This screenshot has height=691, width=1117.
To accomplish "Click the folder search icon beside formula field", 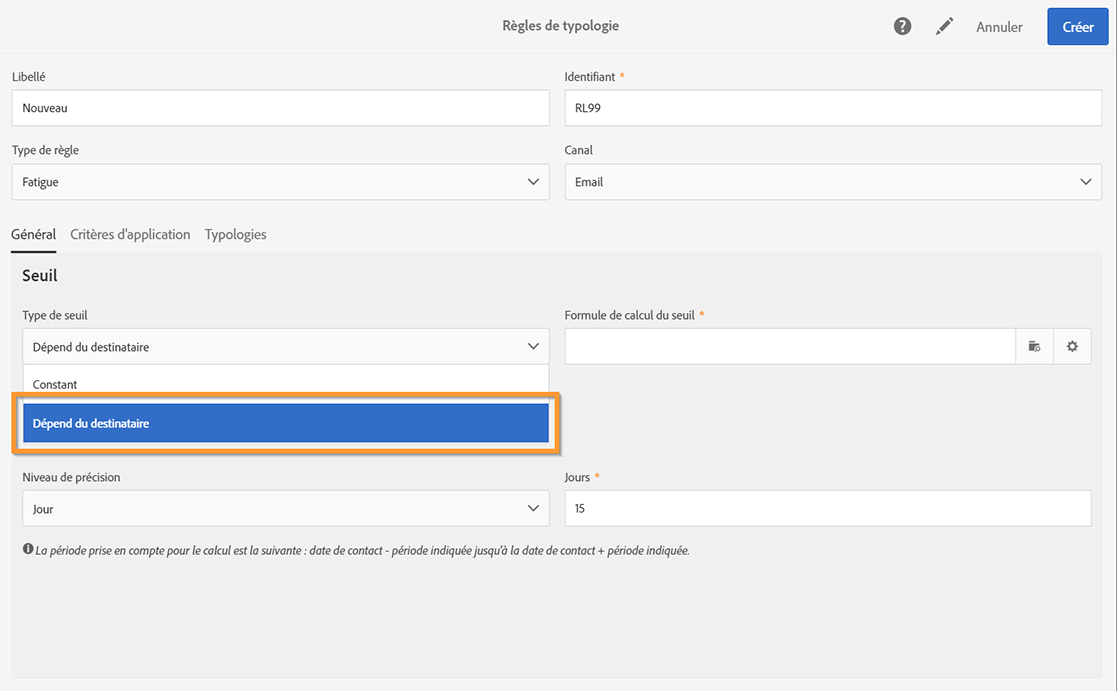I will click(1034, 346).
